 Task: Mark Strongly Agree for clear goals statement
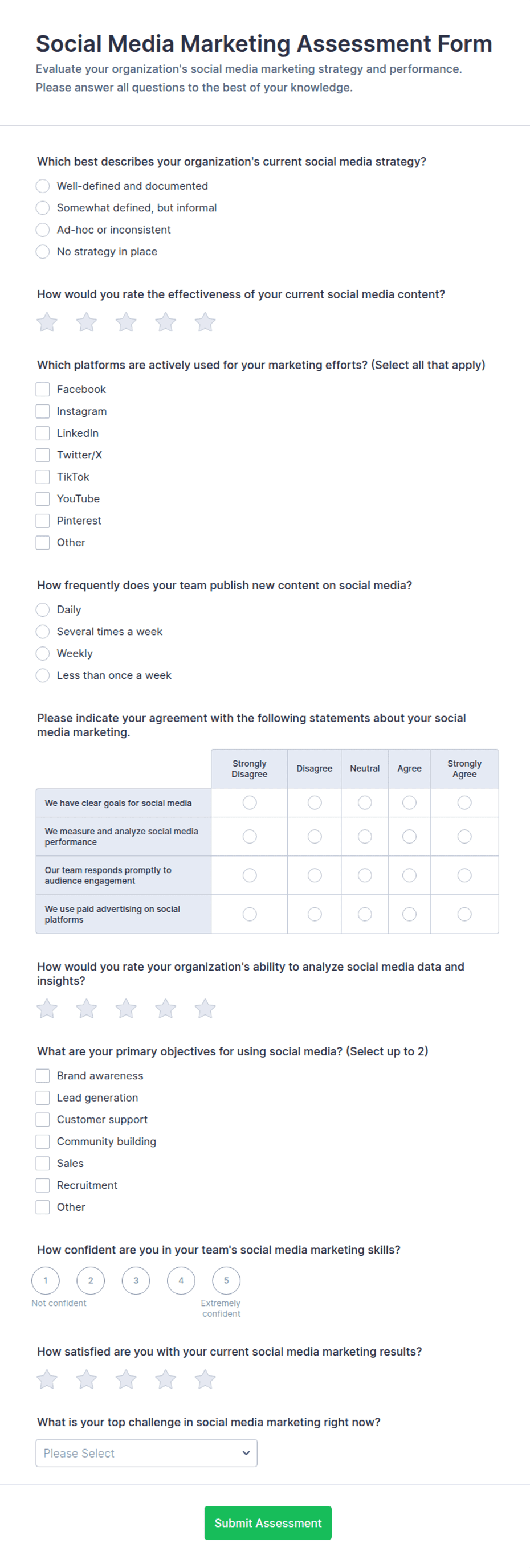tap(464, 803)
